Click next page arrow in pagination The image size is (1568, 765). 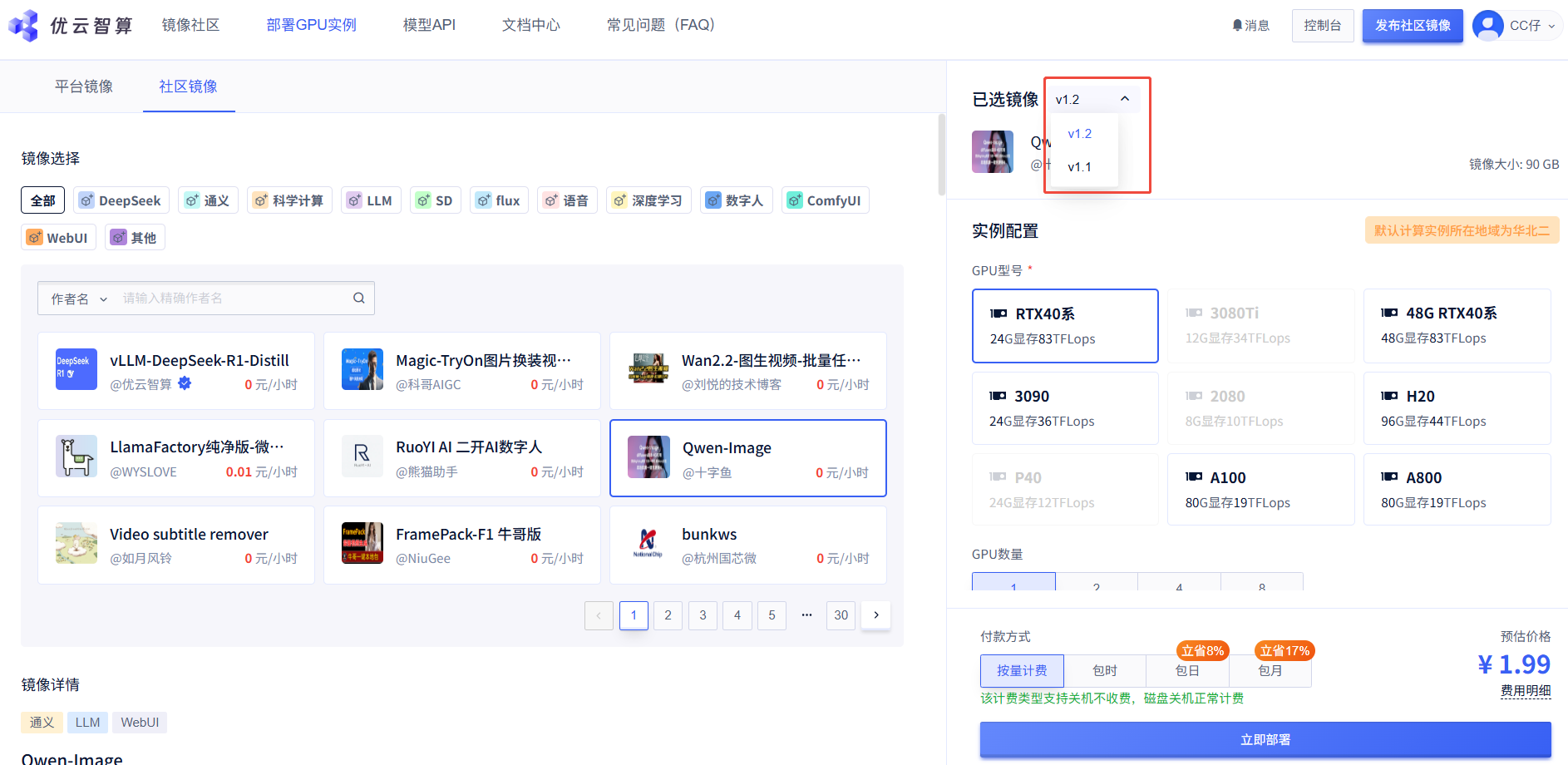coord(875,615)
